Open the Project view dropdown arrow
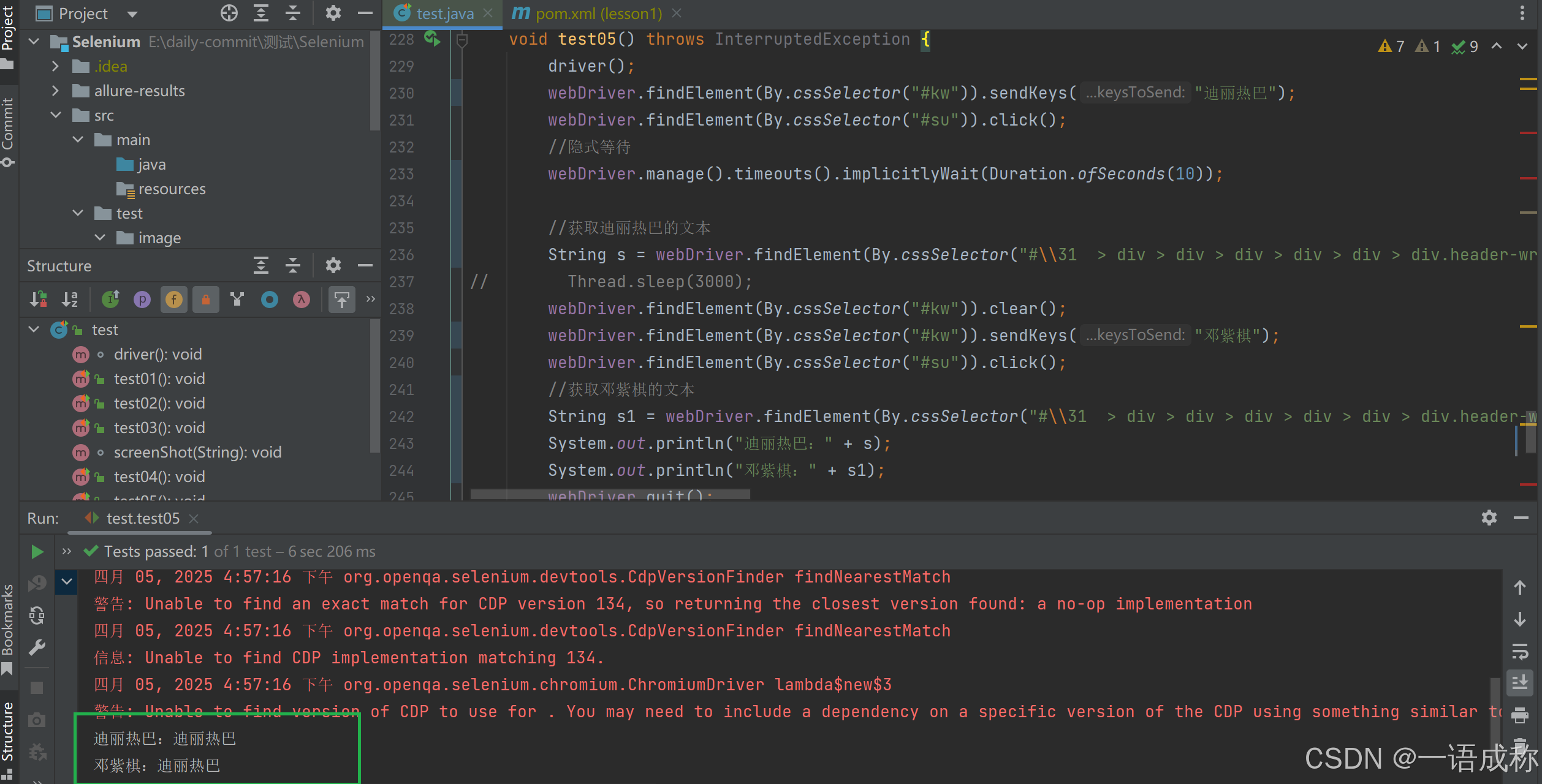The image size is (1542, 784). (x=132, y=13)
